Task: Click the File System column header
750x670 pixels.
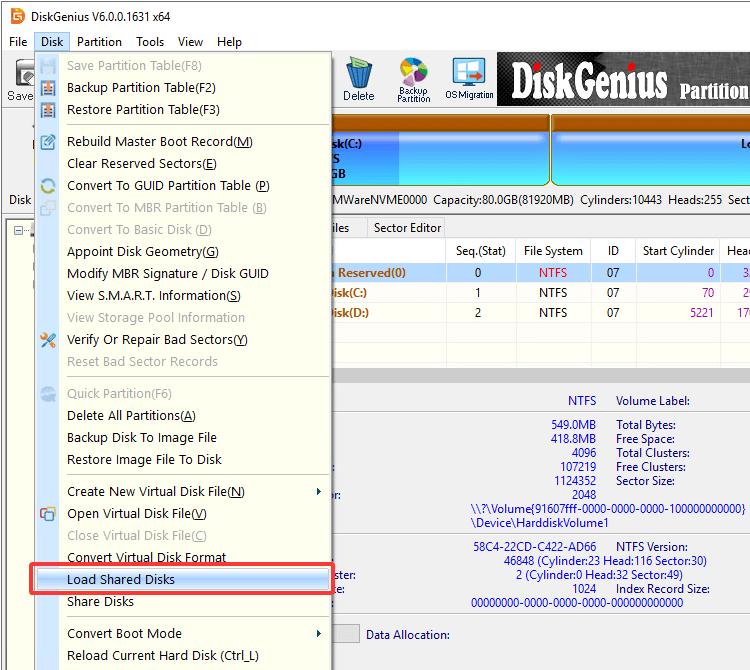Action: click(x=553, y=251)
